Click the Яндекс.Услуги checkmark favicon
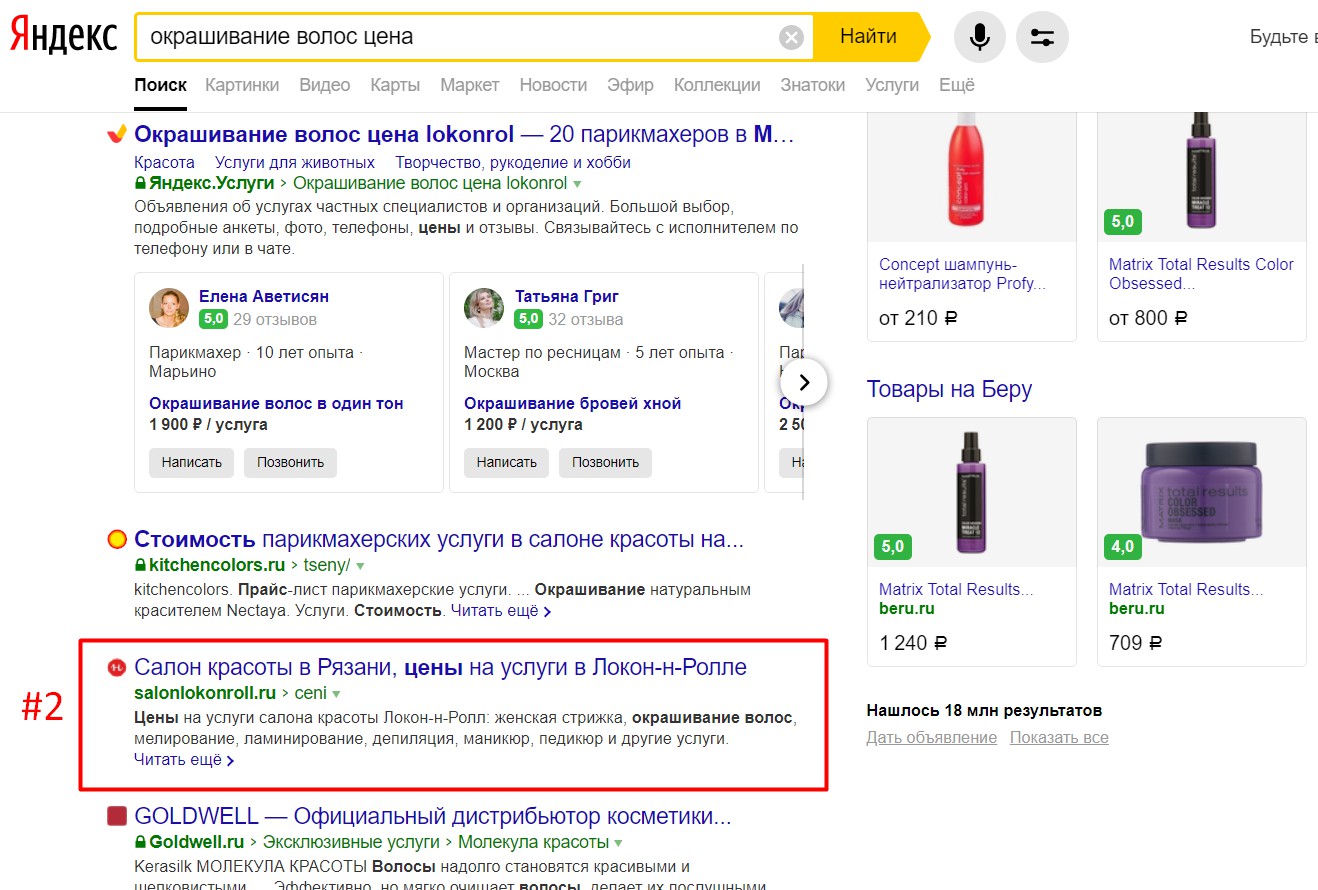The width and height of the screenshot is (1318, 890). [117, 135]
